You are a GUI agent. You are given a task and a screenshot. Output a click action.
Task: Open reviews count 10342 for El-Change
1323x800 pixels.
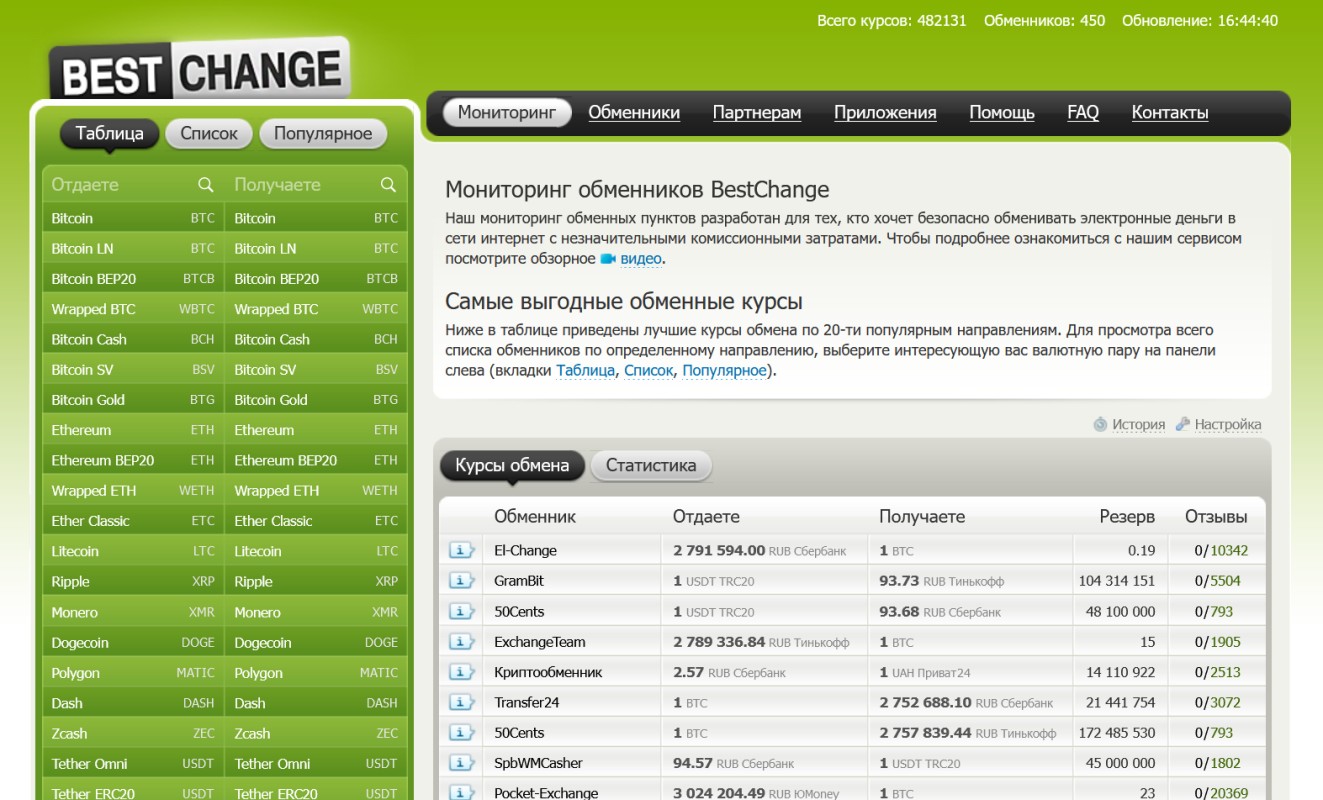1229,550
